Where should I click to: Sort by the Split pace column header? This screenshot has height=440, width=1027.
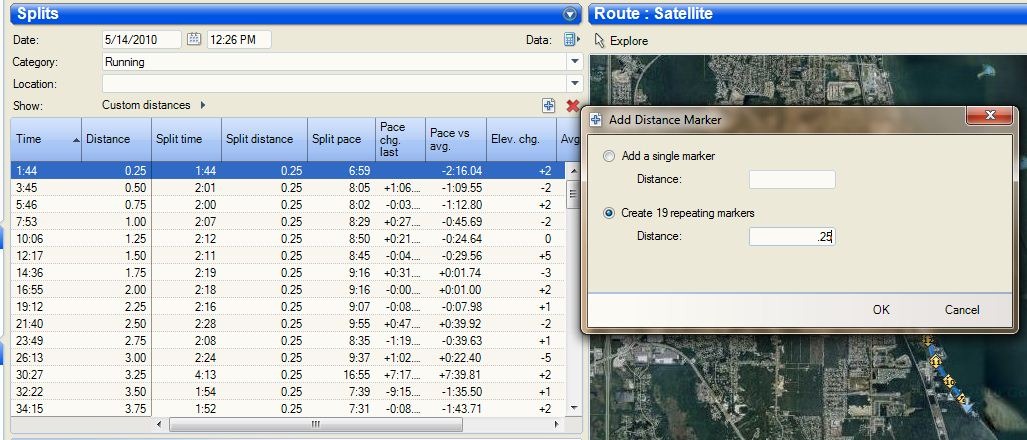click(343, 139)
